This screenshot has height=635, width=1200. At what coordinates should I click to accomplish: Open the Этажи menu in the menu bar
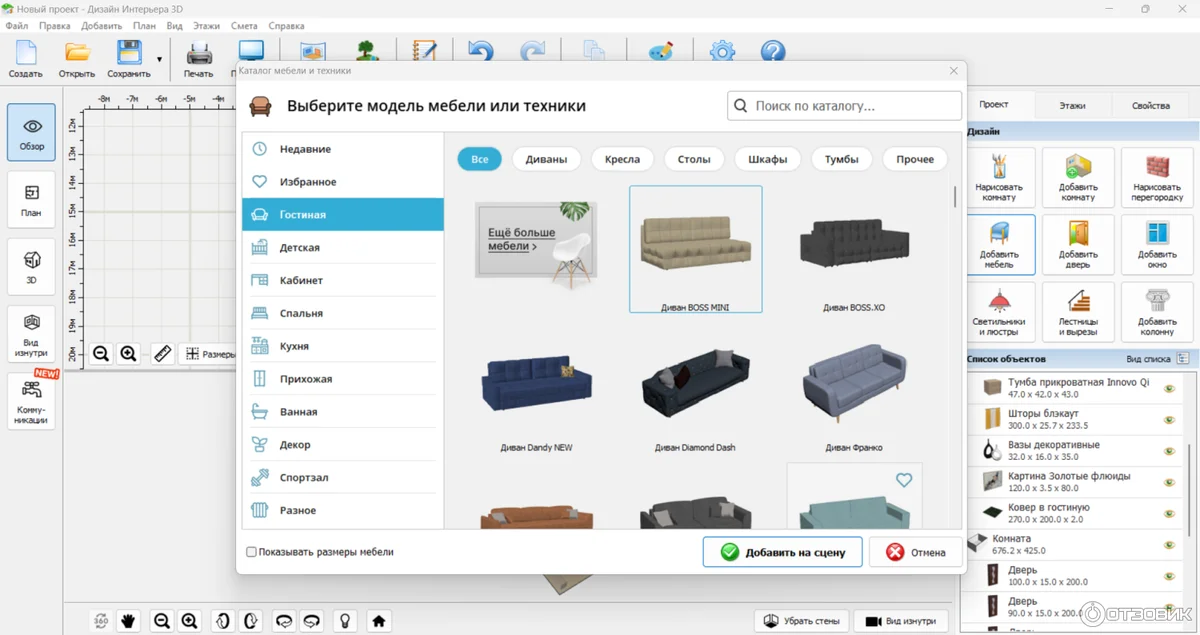click(x=207, y=26)
